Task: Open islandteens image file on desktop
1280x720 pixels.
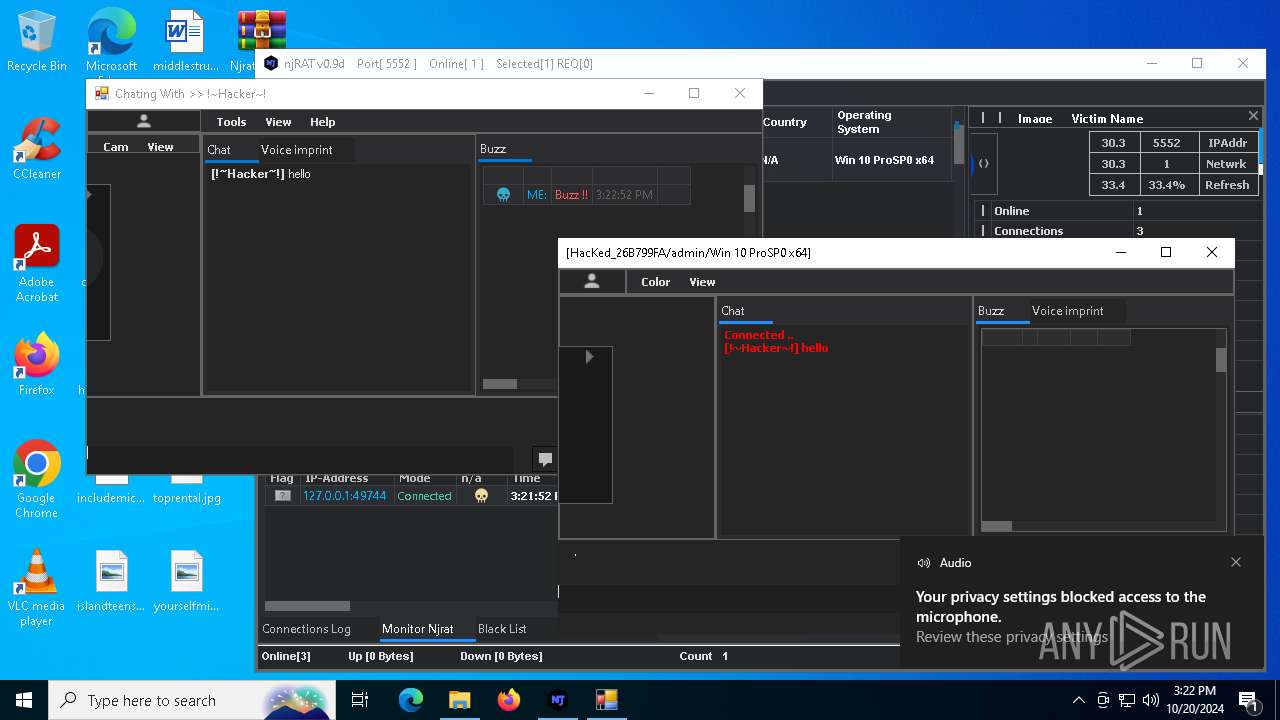Action: point(111,580)
